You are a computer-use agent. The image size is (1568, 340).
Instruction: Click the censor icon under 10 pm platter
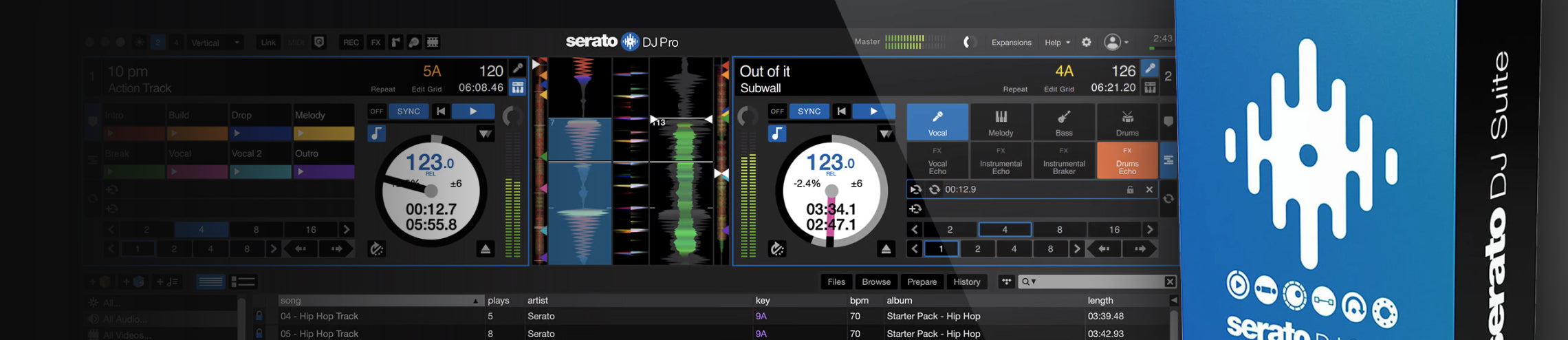(377, 249)
